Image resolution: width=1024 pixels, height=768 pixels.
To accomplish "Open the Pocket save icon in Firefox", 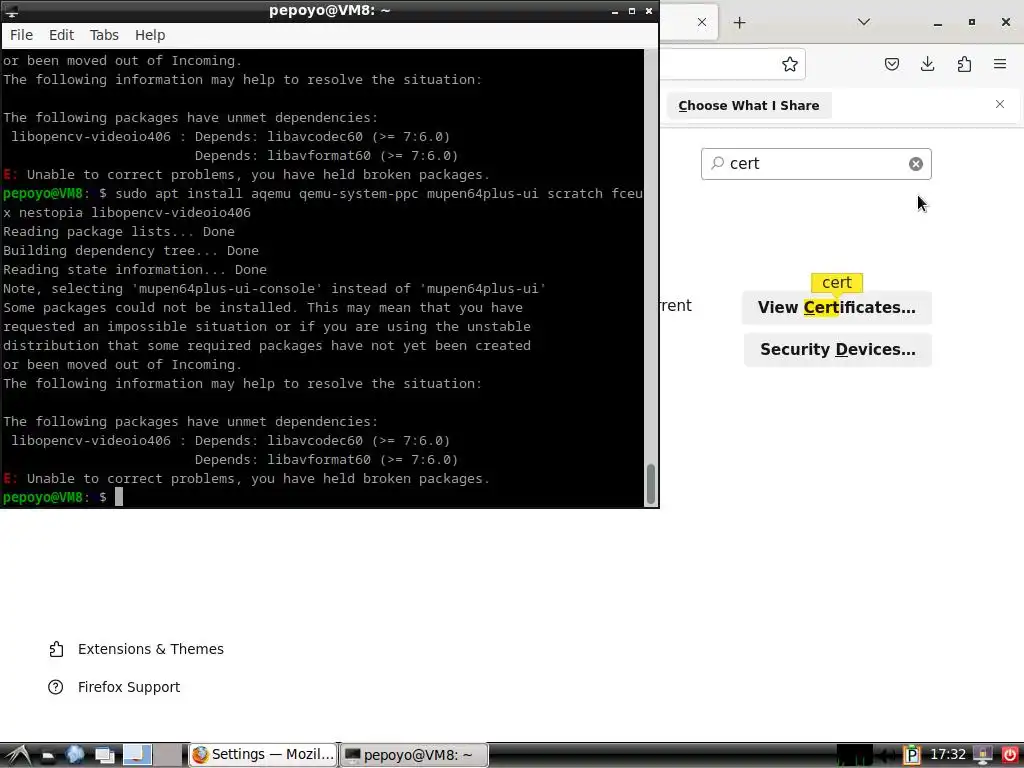I will 891,64.
